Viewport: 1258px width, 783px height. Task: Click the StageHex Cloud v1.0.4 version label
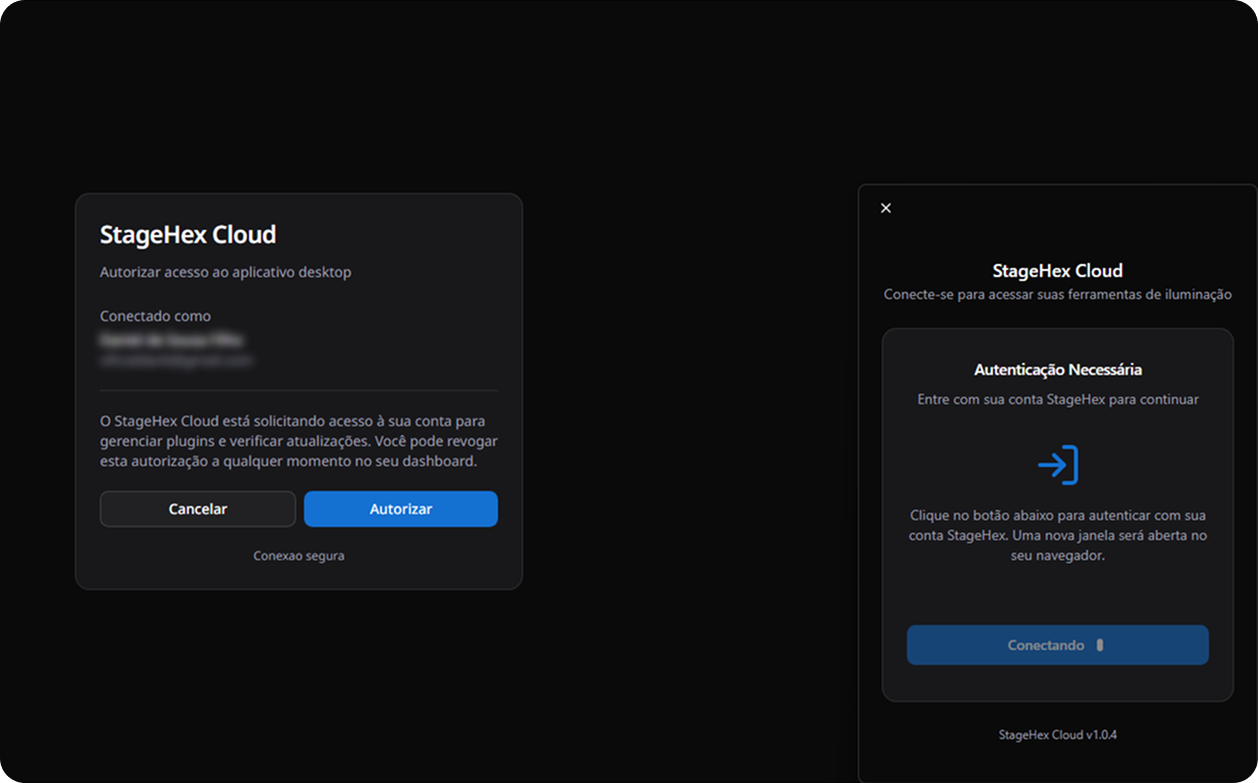1057,734
